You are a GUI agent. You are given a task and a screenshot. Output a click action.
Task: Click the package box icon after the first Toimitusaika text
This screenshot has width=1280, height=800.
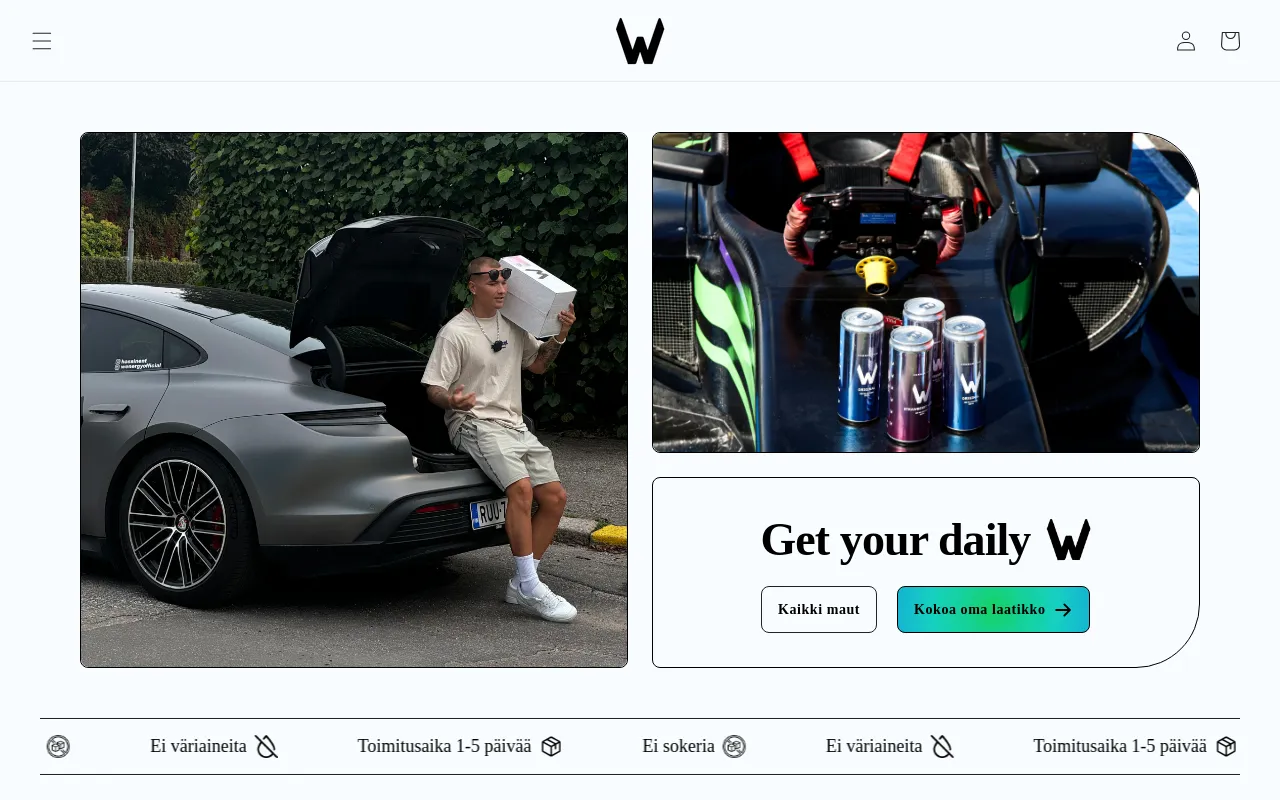(551, 746)
